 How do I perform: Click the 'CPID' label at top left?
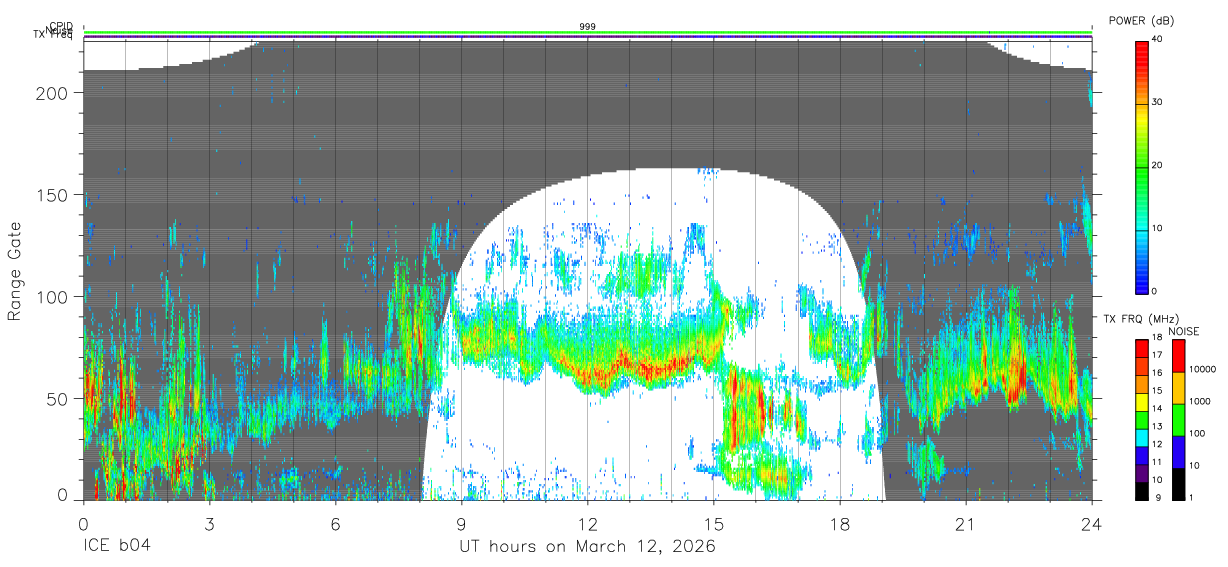click(61, 27)
